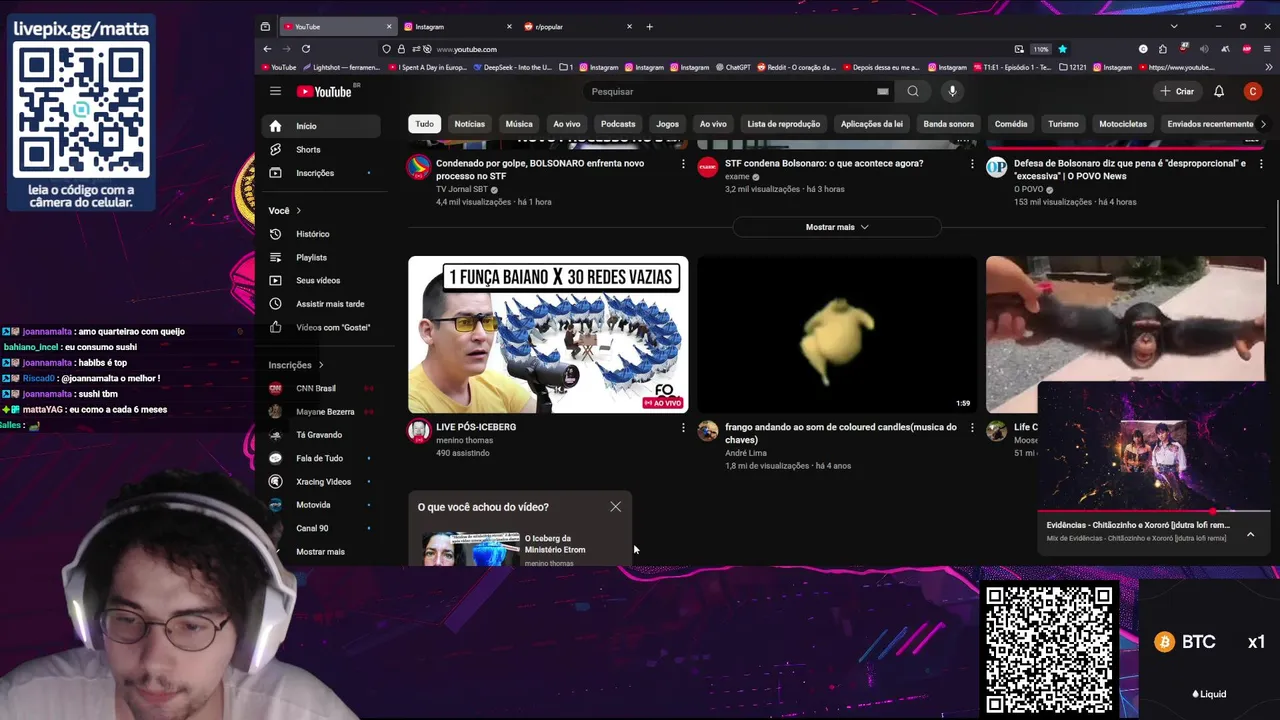Open Inscrições in the top sidebar
The height and width of the screenshot is (720, 1280).
(x=322, y=173)
